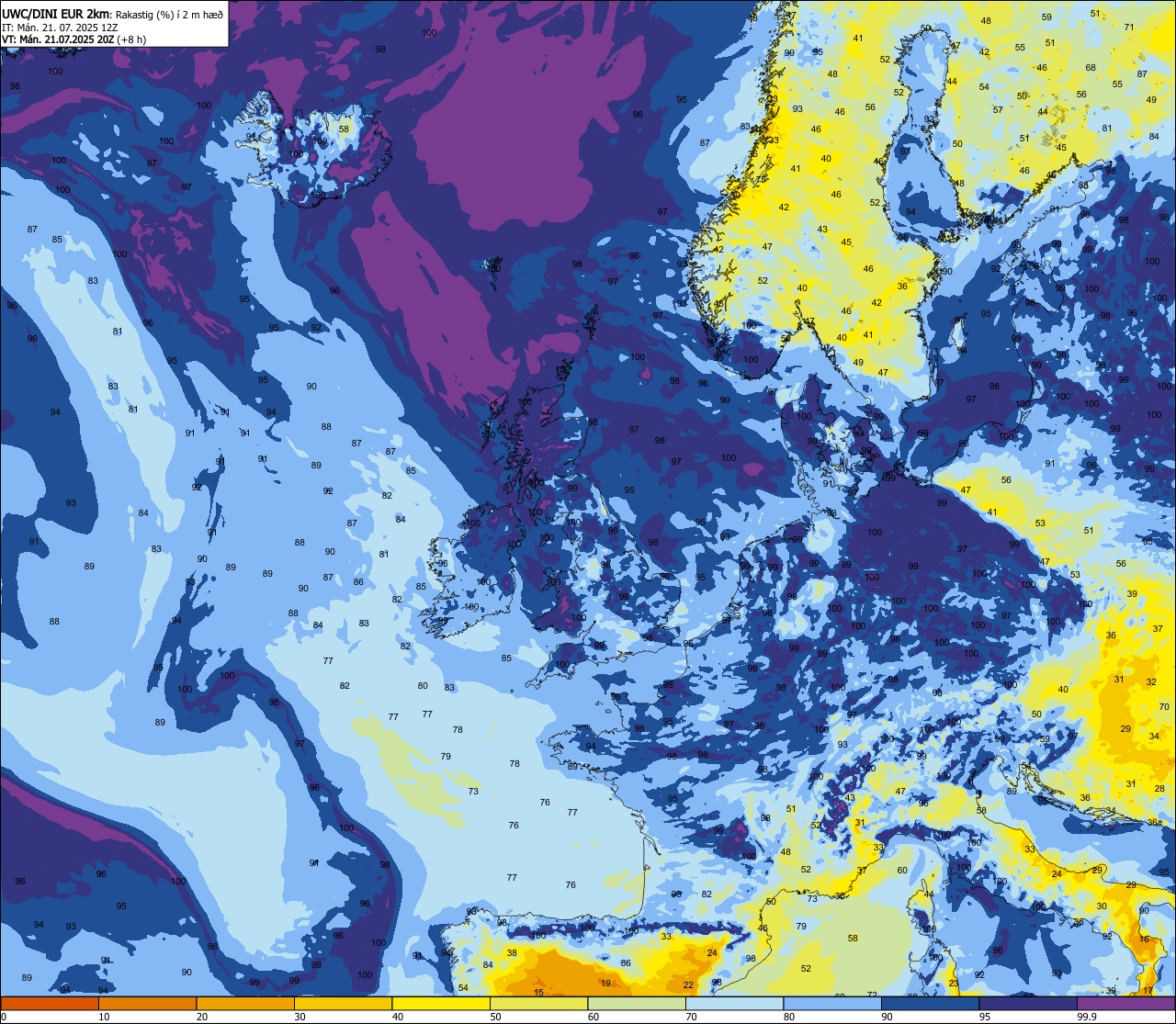
Task: Click the 50–60% legend swatch
Action: tap(538, 1004)
